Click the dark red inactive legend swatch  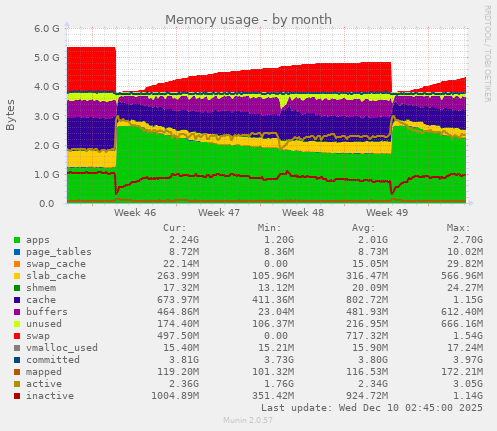pos(17,396)
